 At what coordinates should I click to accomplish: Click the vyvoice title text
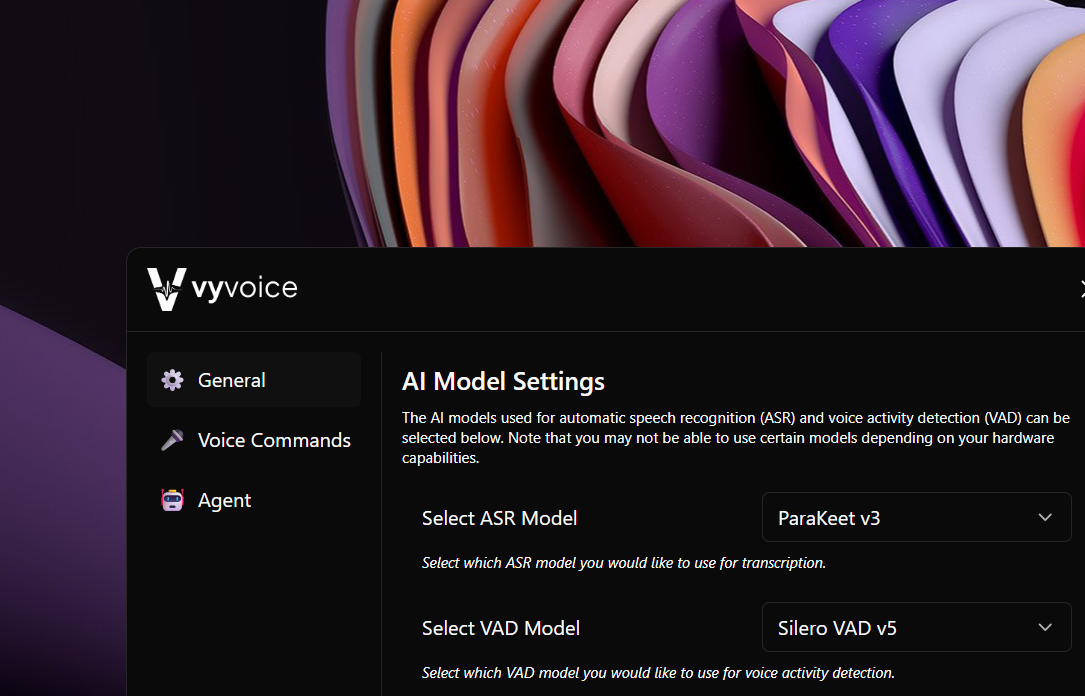(x=244, y=289)
